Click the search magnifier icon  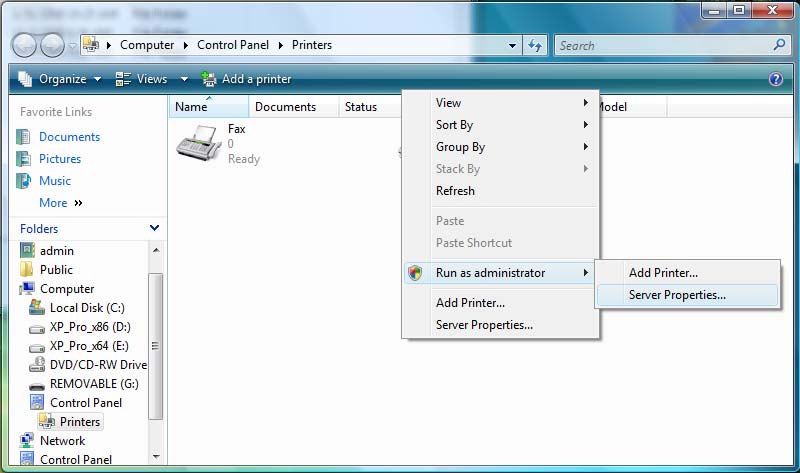[x=779, y=45]
